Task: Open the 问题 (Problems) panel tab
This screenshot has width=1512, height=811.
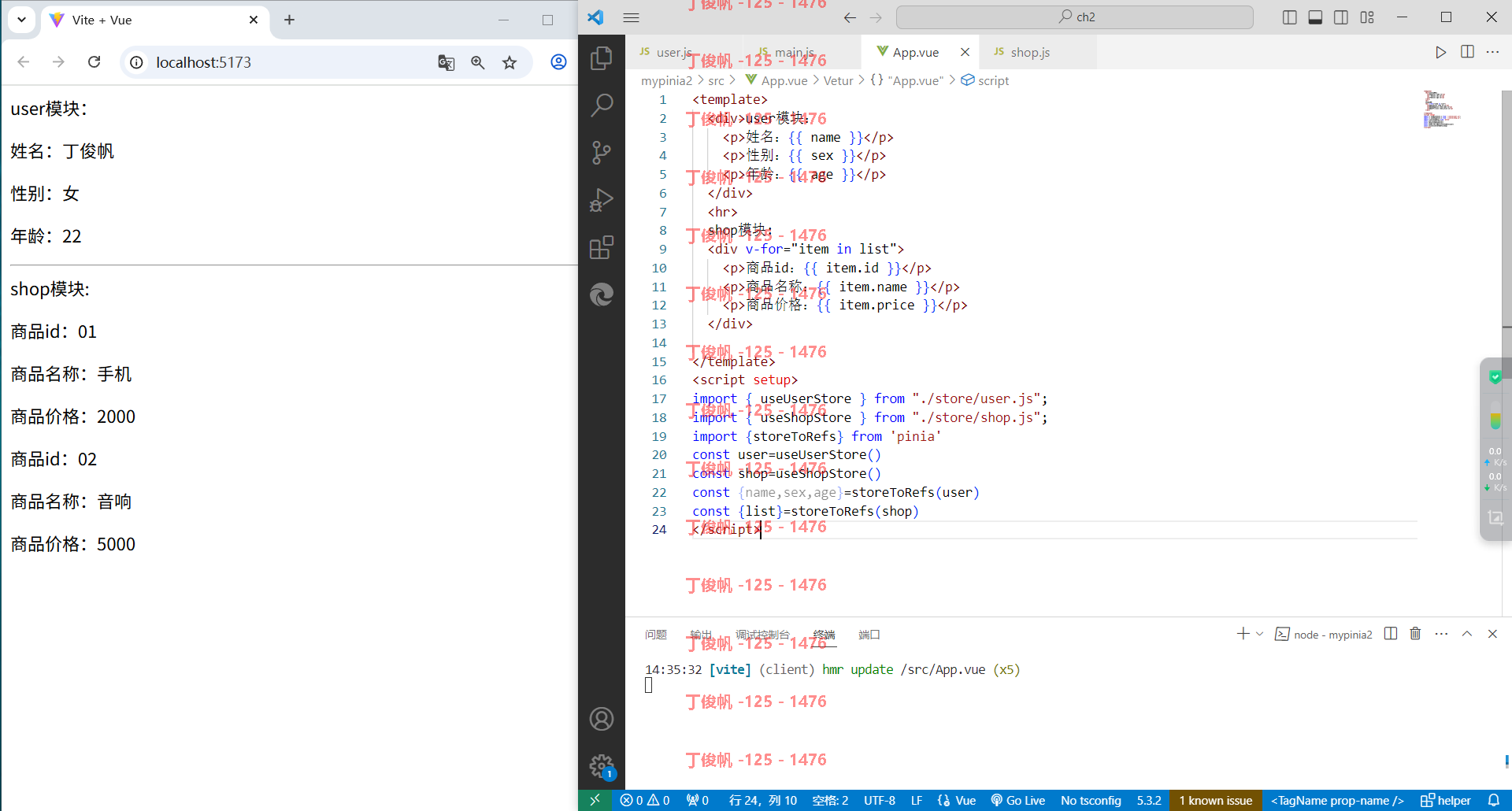Action: click(x=656, y=635)
